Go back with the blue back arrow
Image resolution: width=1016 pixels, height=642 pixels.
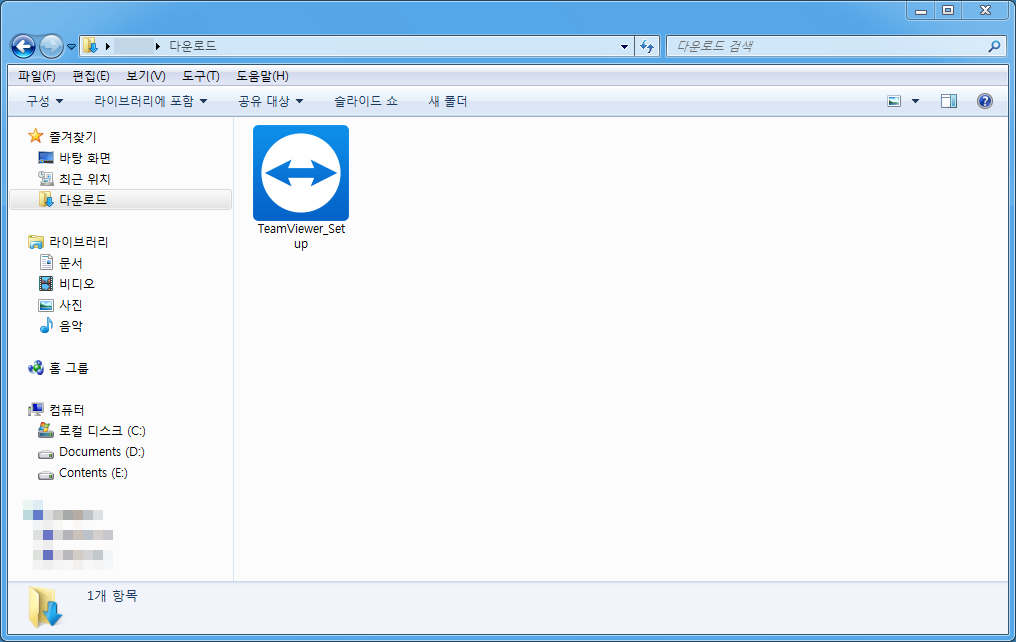coord(23,47)
